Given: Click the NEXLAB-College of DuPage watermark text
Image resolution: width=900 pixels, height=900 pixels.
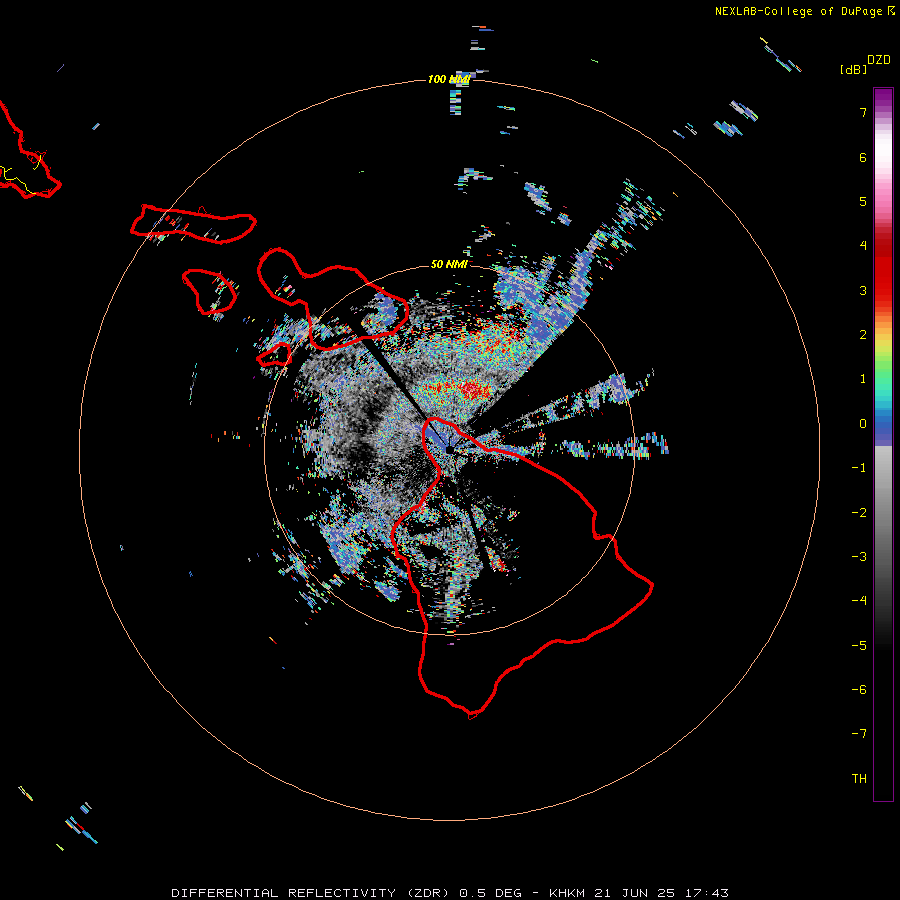Looking at the screenshot, I should pos(798,11).
